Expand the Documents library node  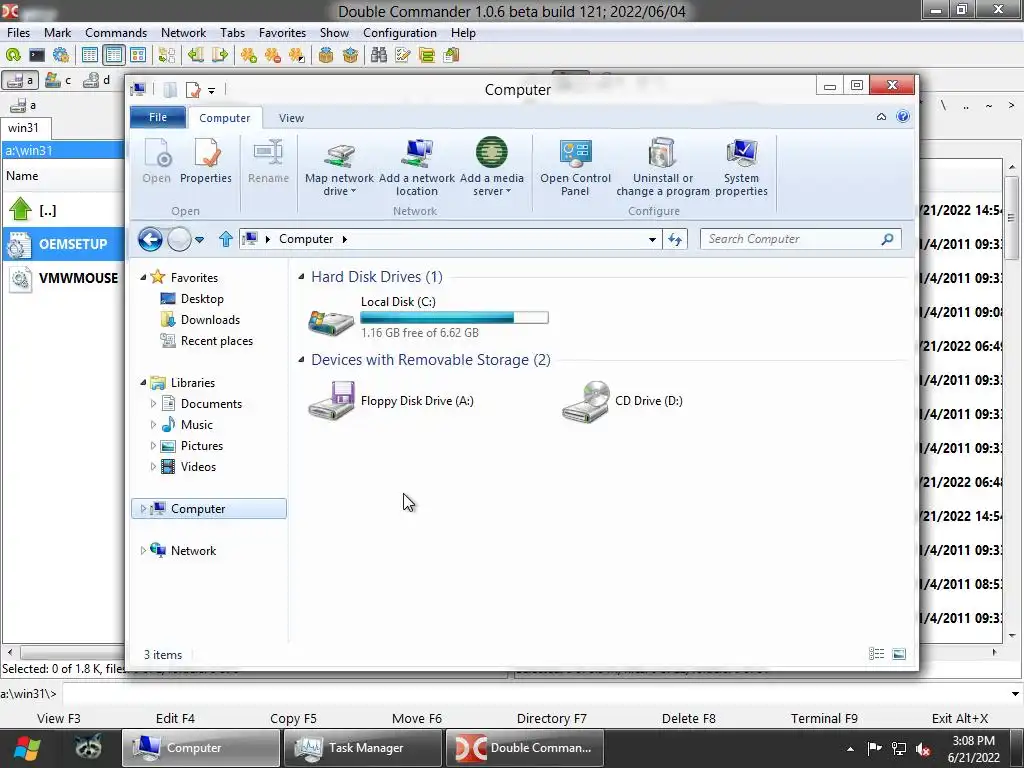(x=153, y=404)
